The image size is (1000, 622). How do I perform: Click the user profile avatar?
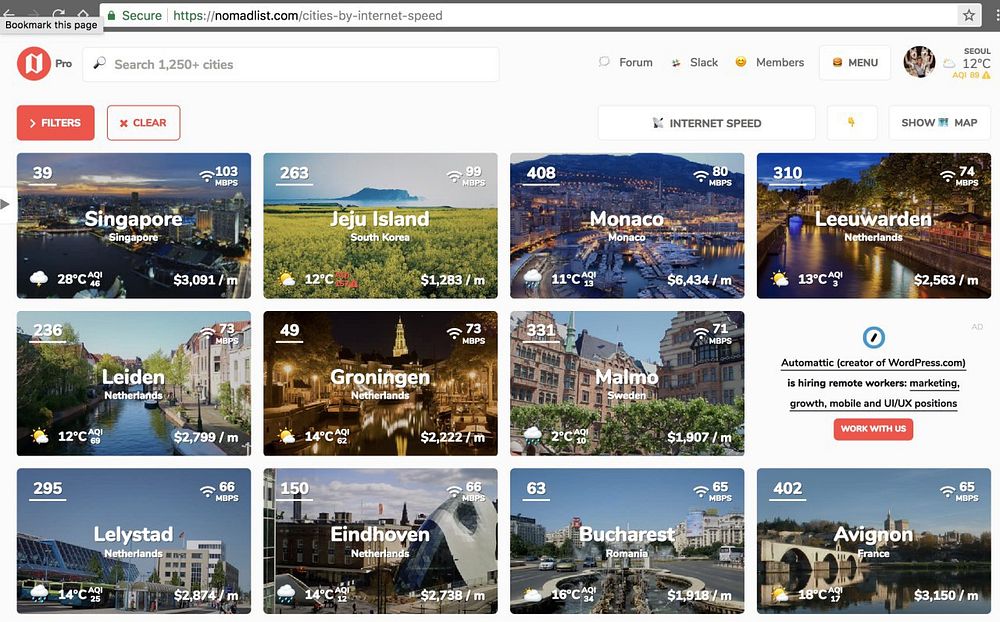[919, 62]
